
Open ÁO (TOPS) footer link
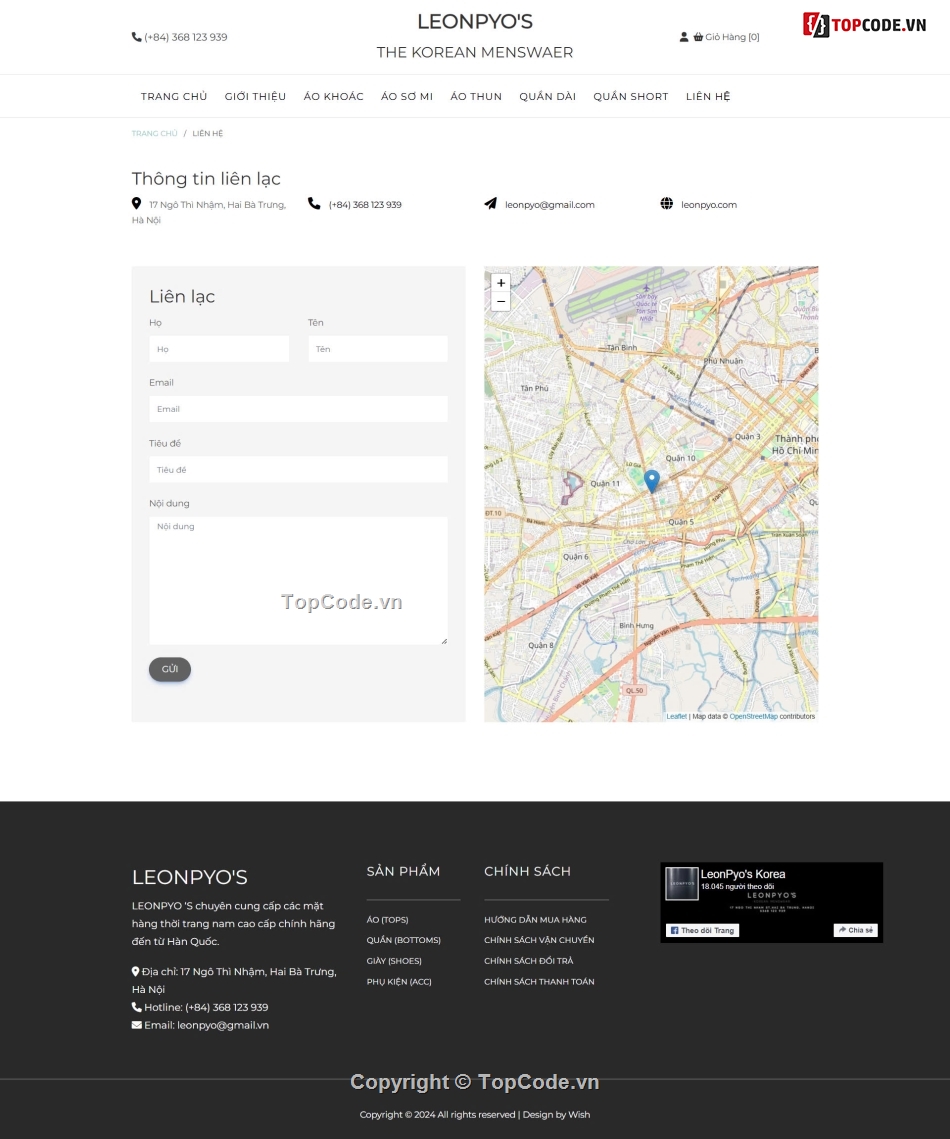pyautogui.click(x=387, y=920)
